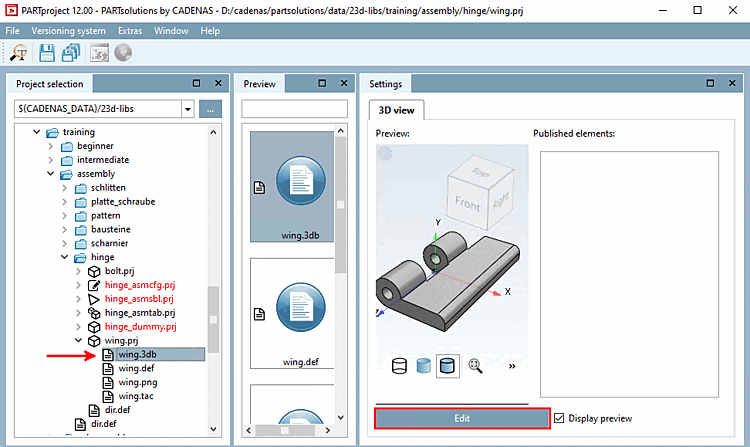Select the scharnier folder
Image resolution: width=750 pixels, height=447 pixels.
coord(110,243)
